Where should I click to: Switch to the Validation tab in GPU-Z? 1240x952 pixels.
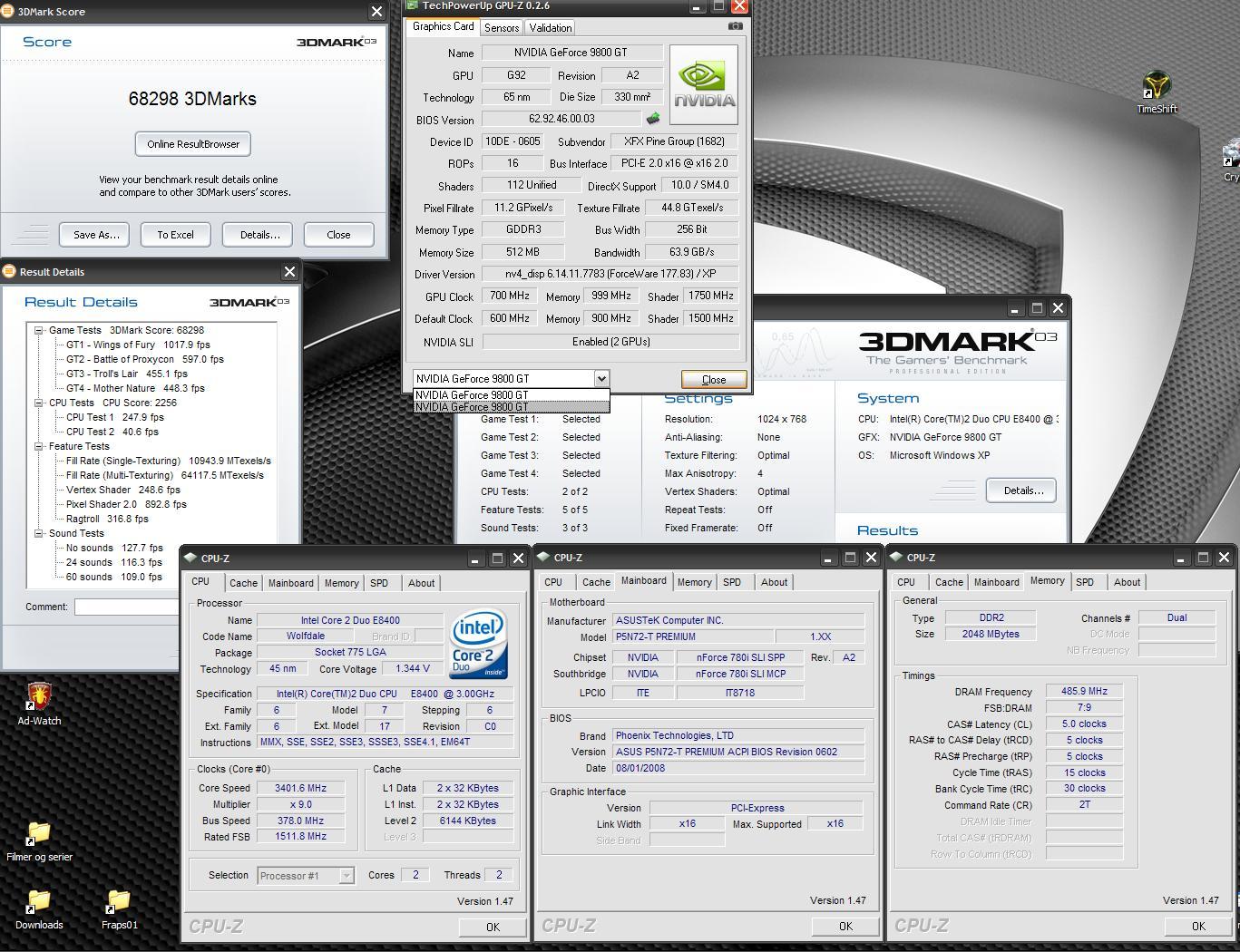pos(551,28)
